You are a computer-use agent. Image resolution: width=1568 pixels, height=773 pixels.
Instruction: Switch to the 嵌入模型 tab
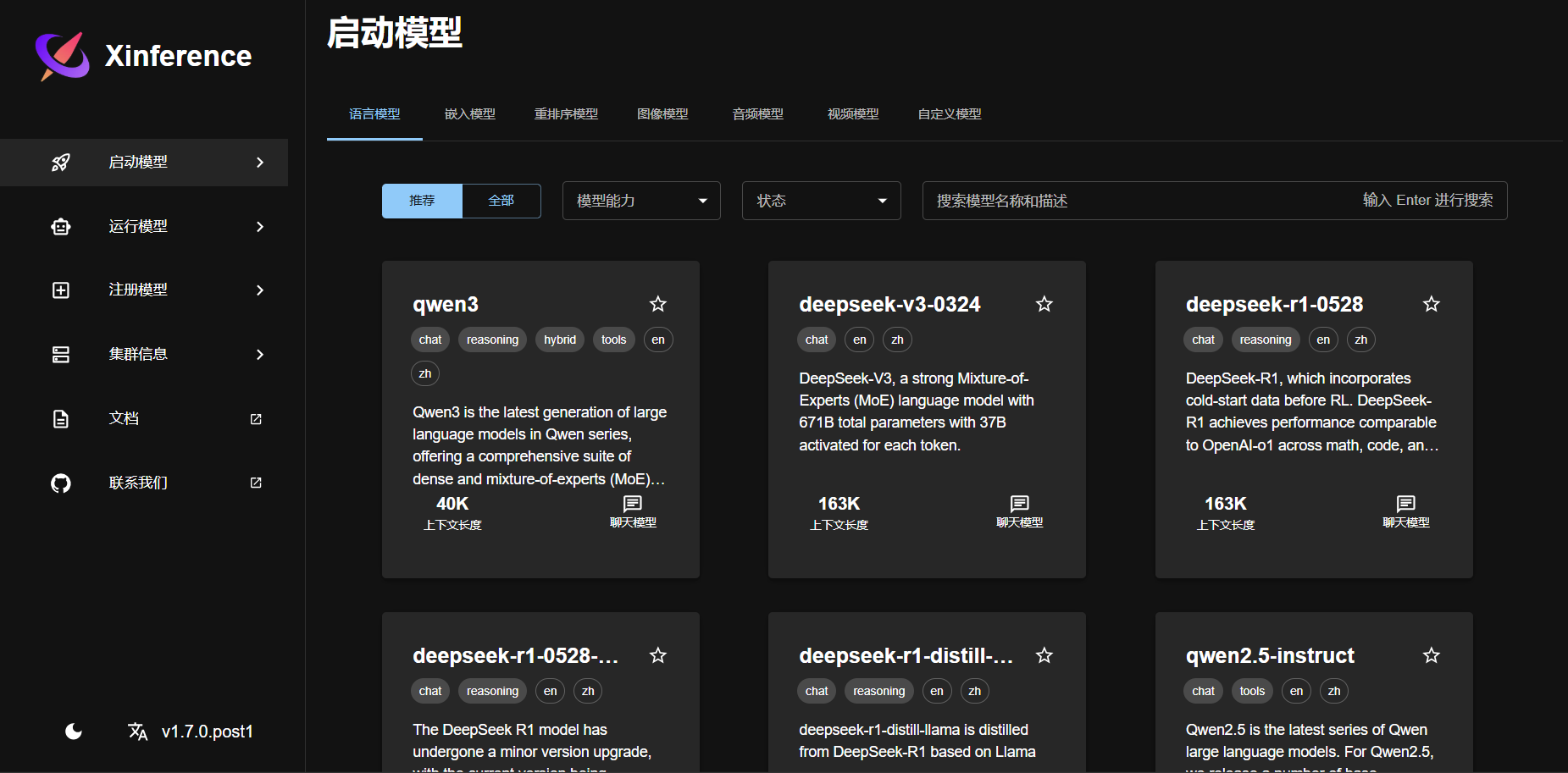pos(470,114)
